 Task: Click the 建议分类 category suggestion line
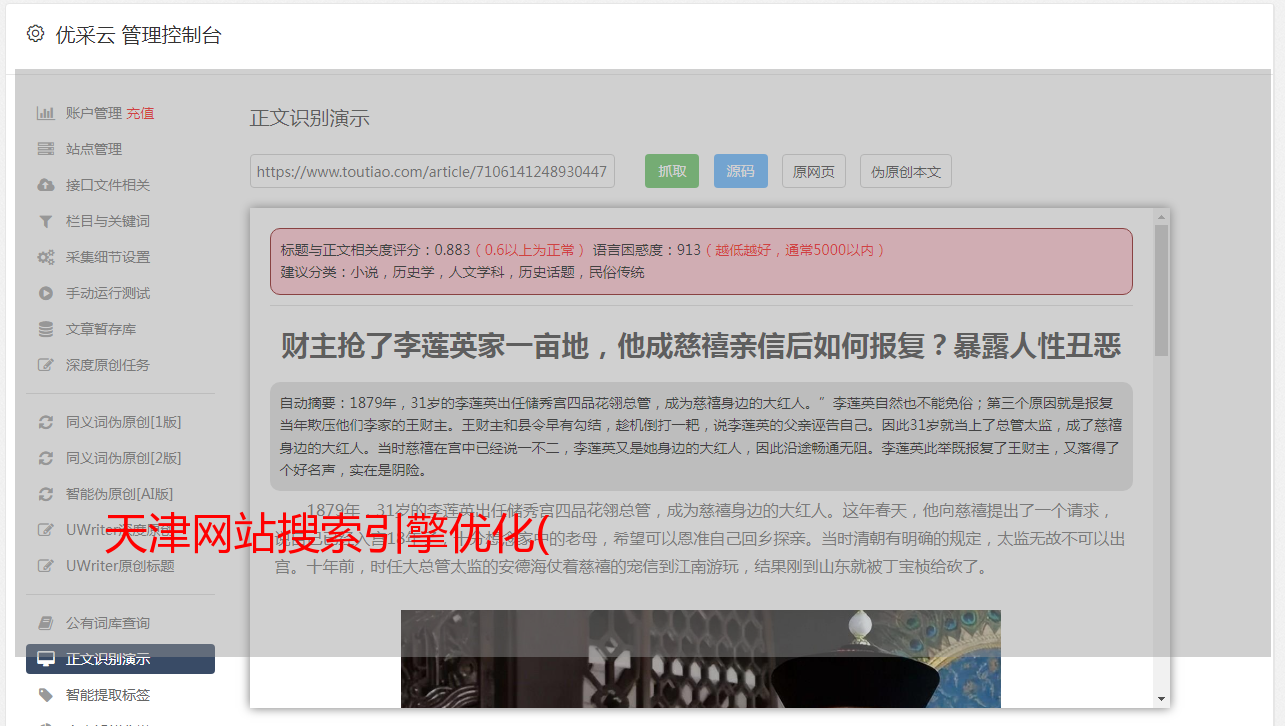coord(462,272)
